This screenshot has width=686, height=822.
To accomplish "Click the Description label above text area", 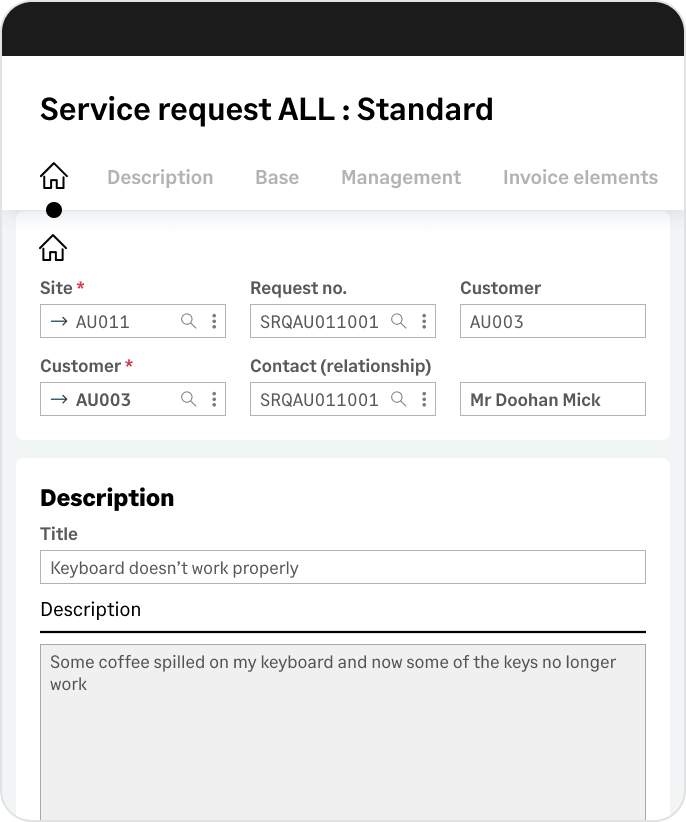I will tap(91, 609).
